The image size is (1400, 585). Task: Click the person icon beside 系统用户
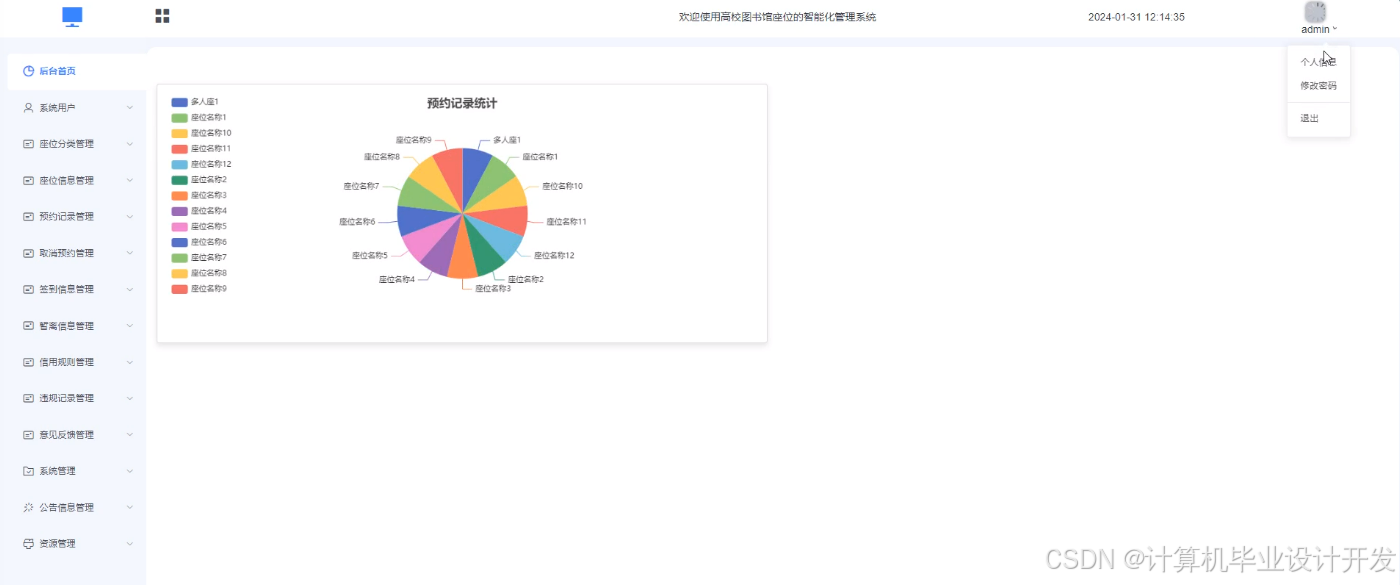pyautogui.click(x=29, y=107)
